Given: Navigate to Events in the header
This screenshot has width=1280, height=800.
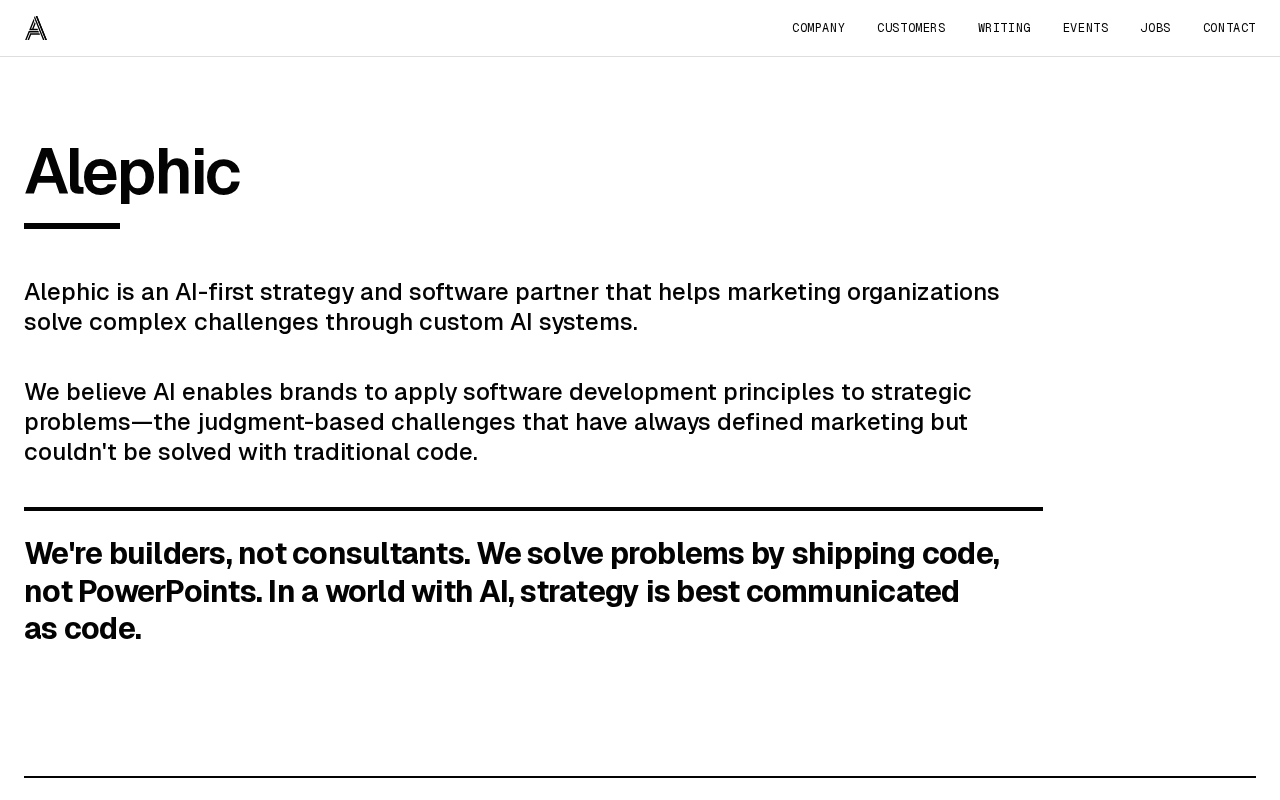Looking at the screenshot, I should pos(1085,28).
